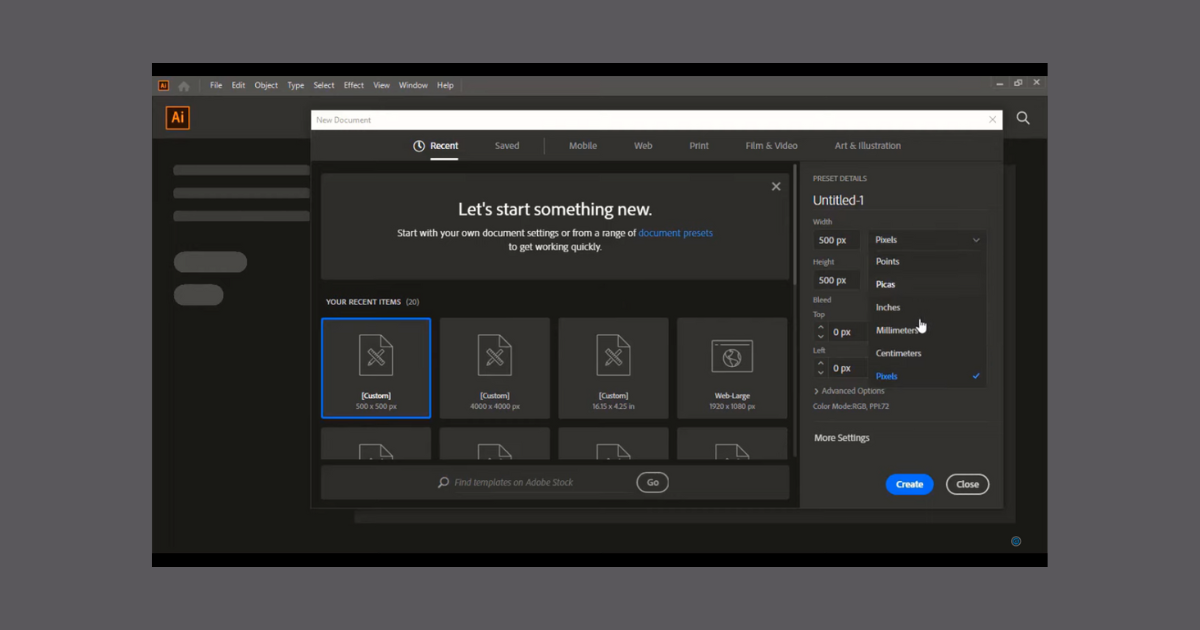
Task: Decrease Top bleed with down arrow
Action: coord(821,337)
